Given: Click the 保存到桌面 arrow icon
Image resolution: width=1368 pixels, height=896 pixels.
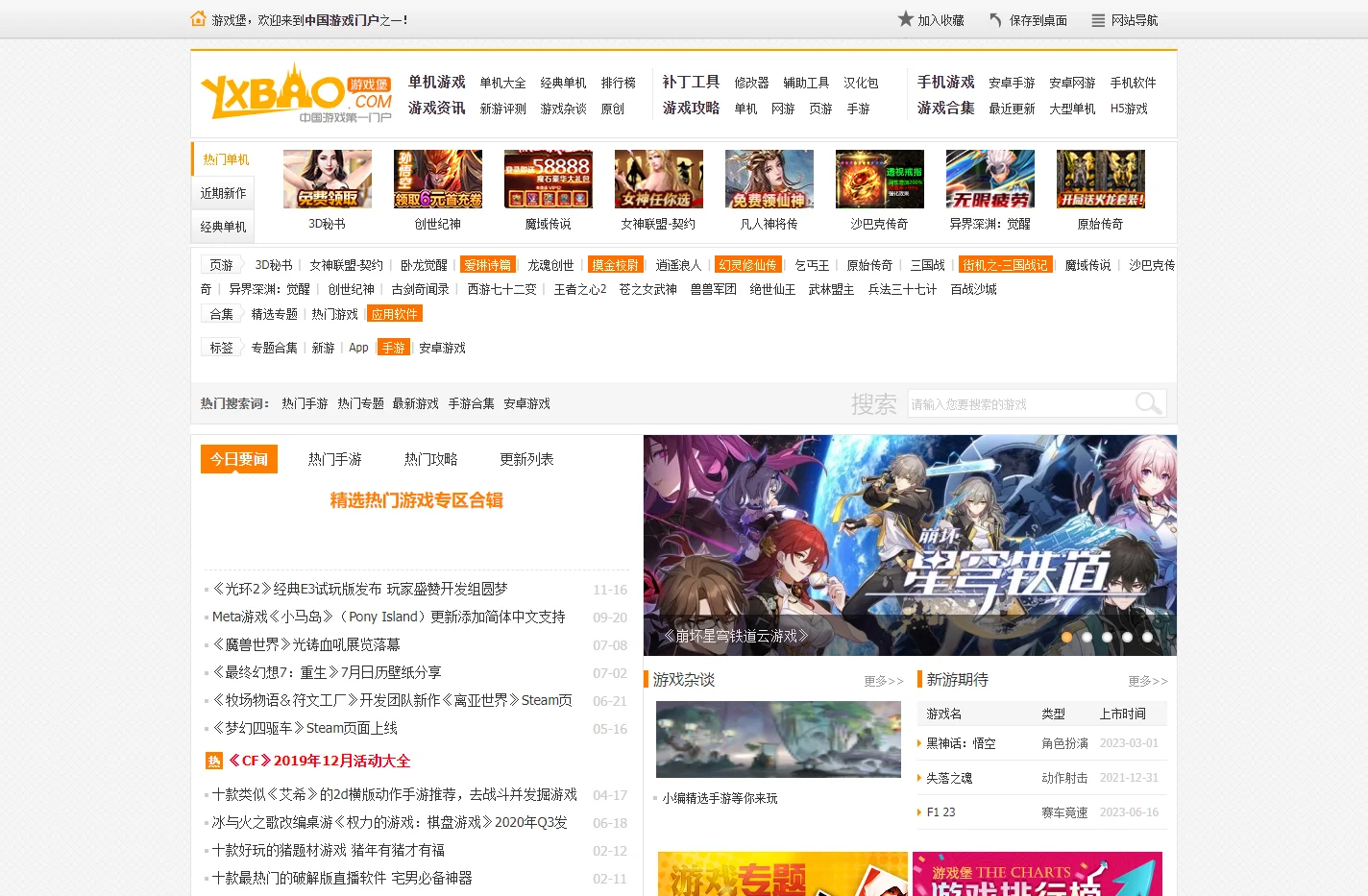Looking at the screenshot, I should coord(996,19).
